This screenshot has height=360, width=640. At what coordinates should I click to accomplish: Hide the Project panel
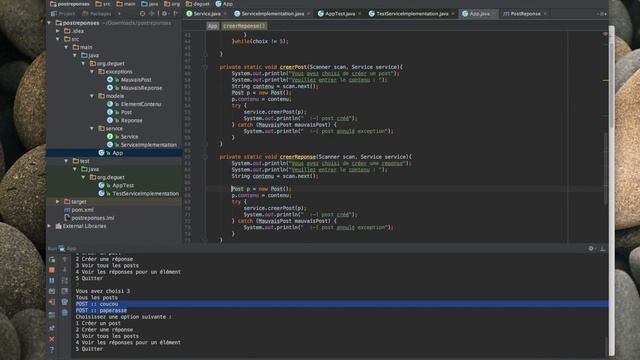176,13
